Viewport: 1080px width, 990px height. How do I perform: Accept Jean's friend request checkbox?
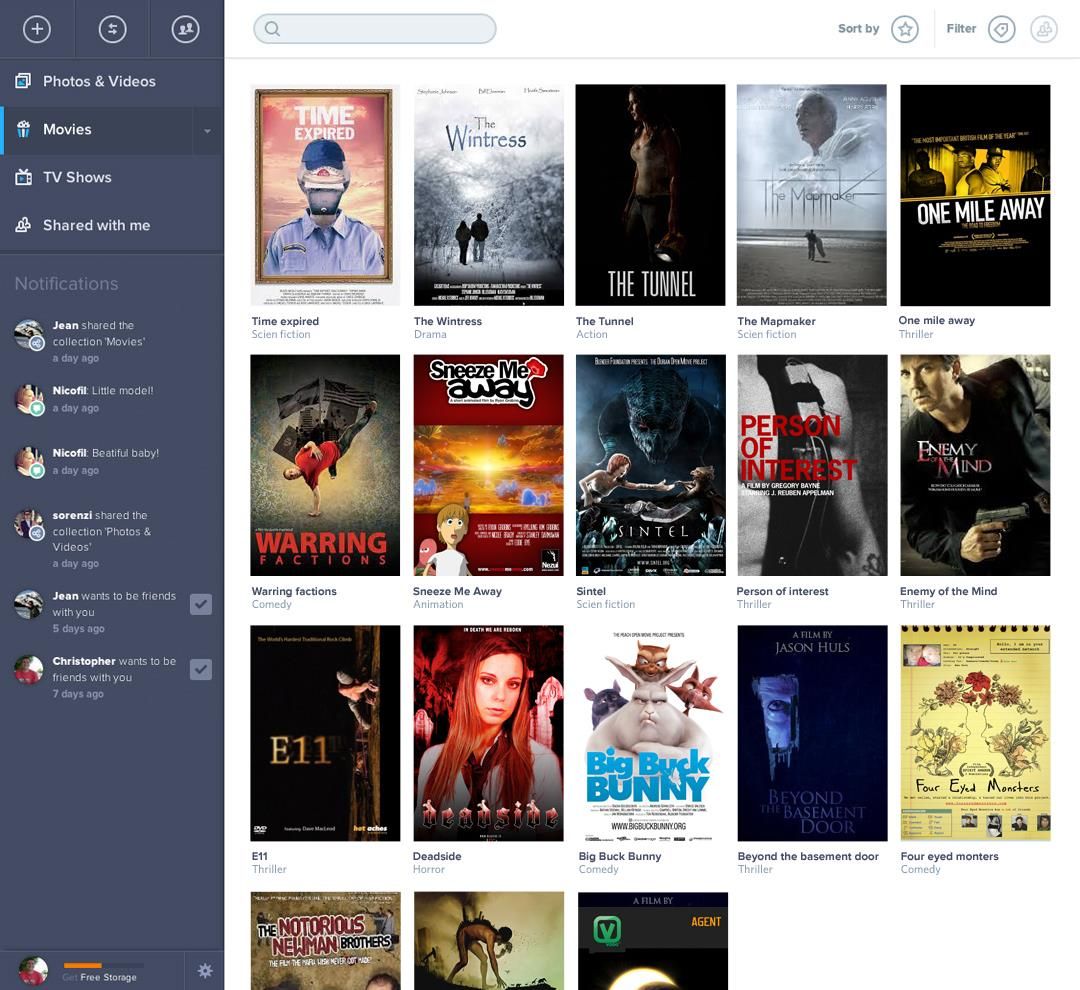click(x=201, y=604)
